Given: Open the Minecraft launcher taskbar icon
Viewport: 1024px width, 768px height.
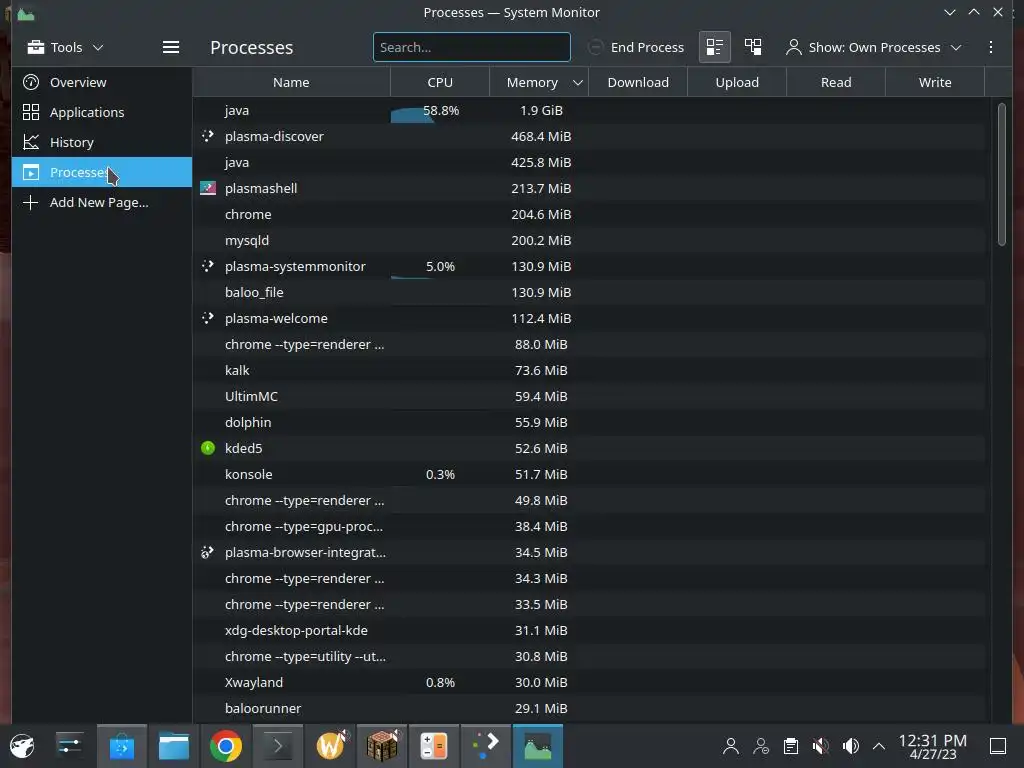Looking at the screenshot, I should click(381, 746).
